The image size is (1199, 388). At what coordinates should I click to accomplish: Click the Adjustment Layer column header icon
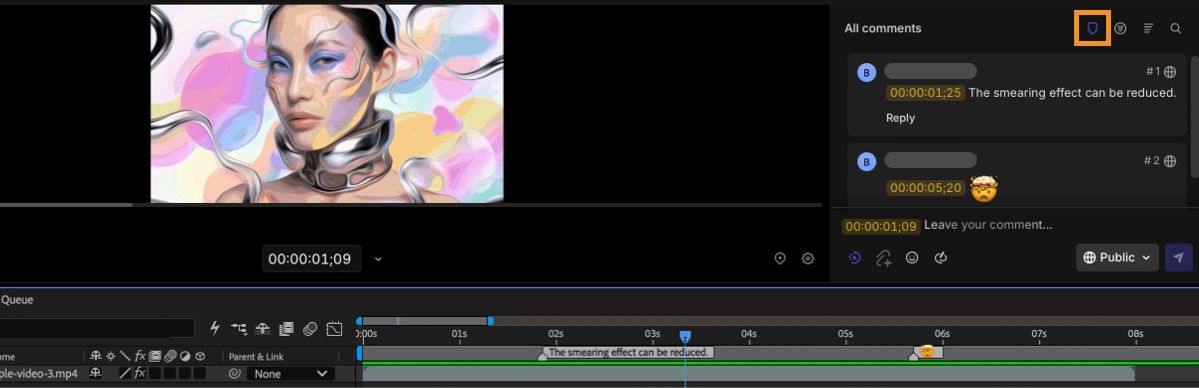click(184, 356)
